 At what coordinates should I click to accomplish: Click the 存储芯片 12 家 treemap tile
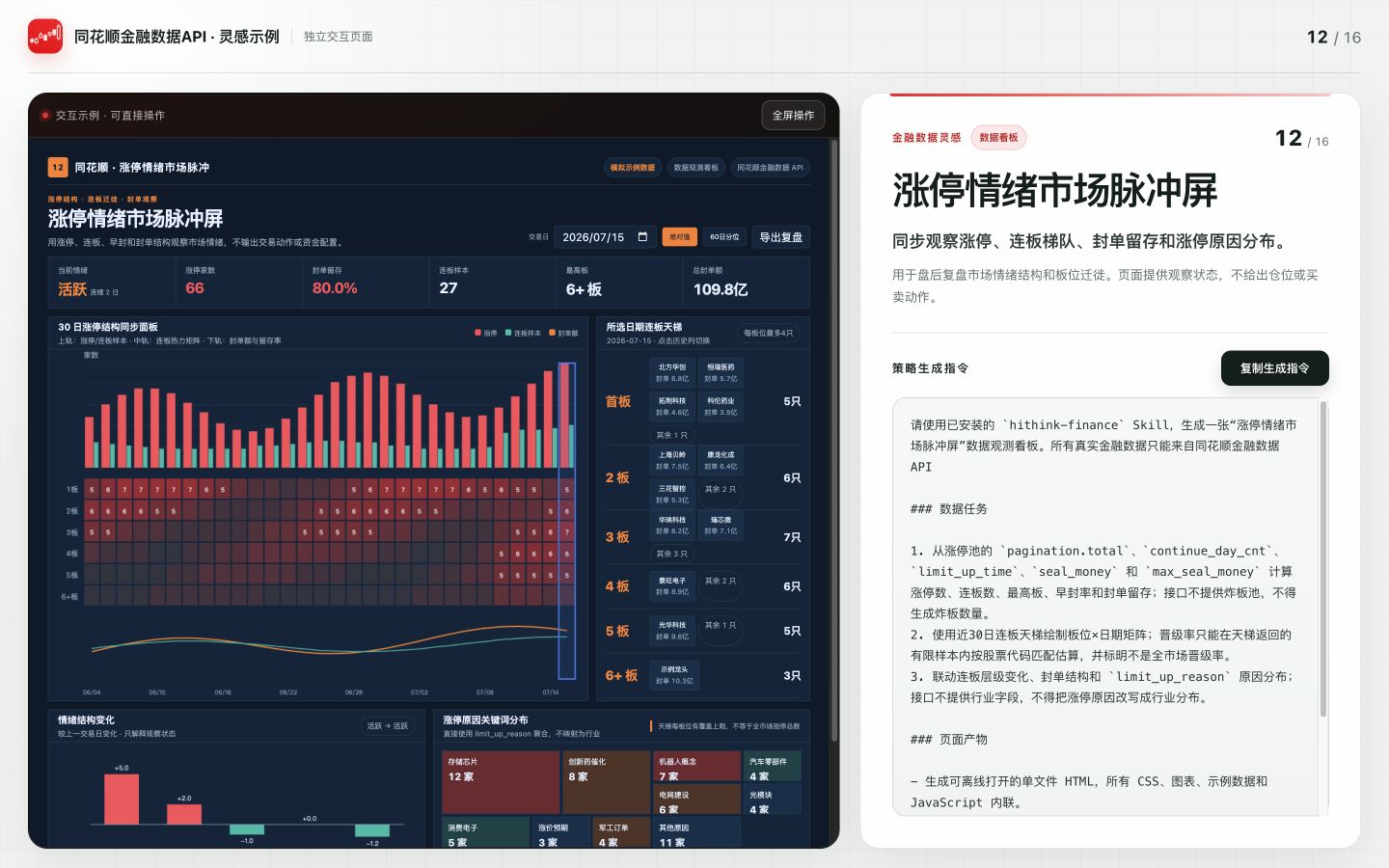click(501, 782)
